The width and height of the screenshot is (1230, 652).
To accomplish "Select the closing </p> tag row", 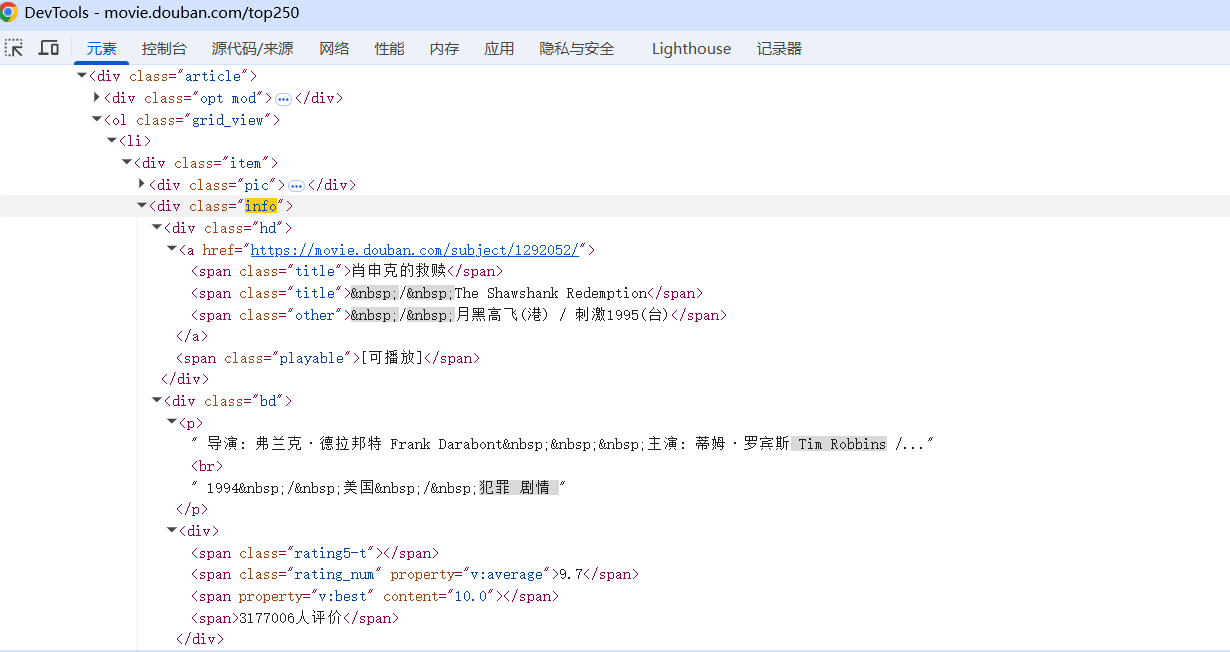I will pos(192,510).
